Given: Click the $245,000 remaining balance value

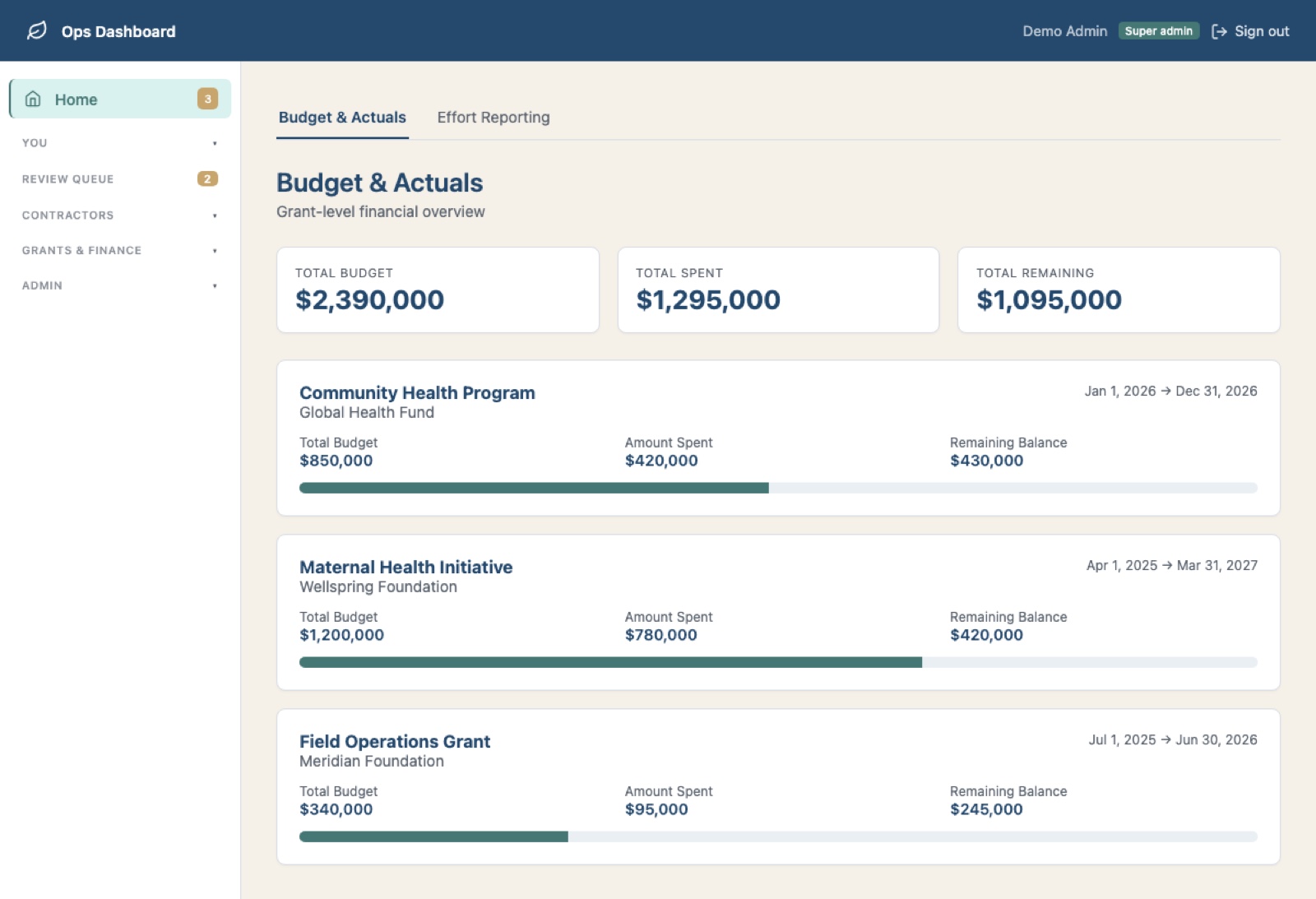Looking at the screenshot, I should tap(986, 809).
